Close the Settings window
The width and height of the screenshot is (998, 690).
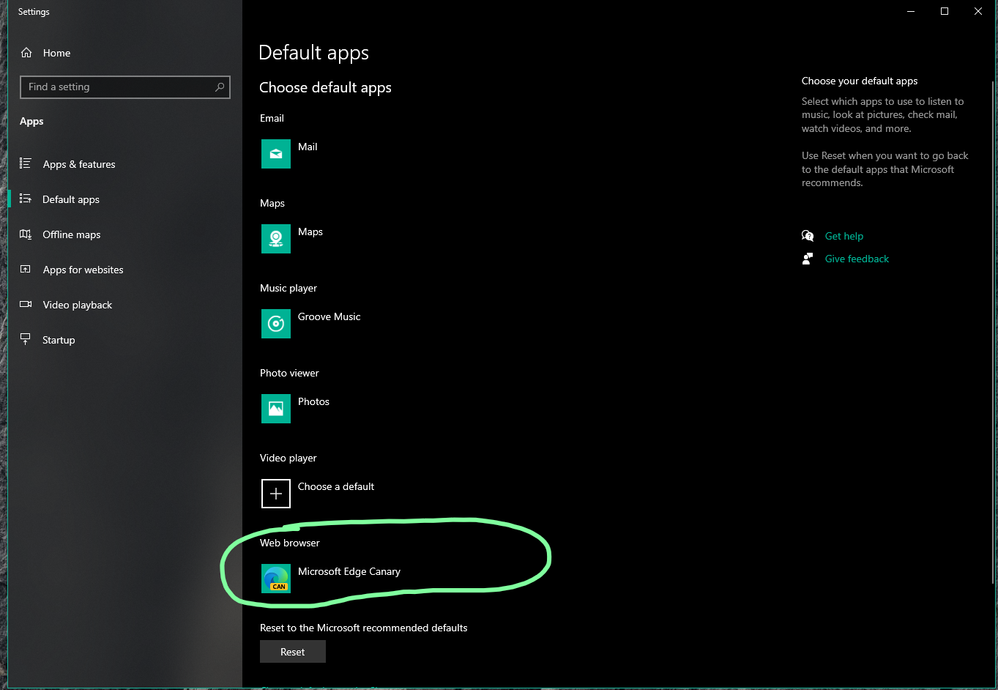[978, 11]
